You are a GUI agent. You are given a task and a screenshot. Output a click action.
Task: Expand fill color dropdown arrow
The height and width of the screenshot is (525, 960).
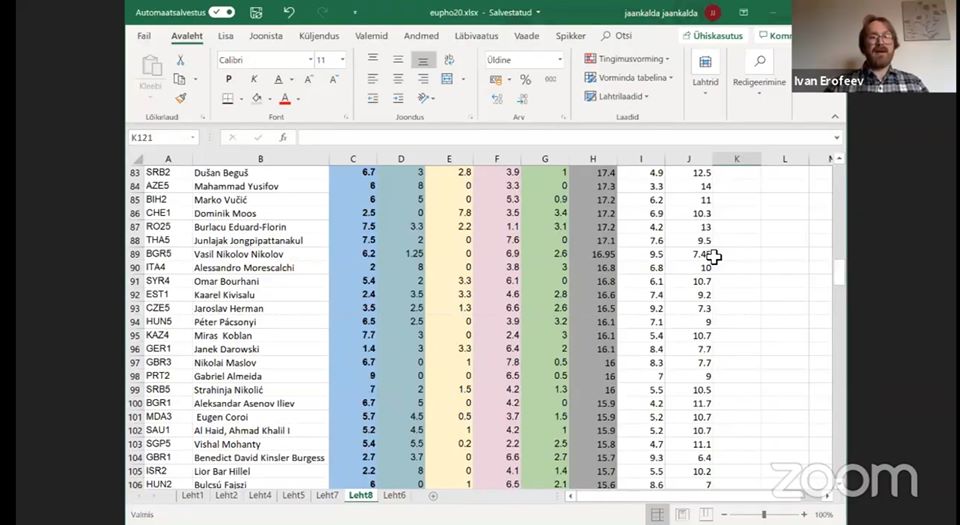click(269, 99)
